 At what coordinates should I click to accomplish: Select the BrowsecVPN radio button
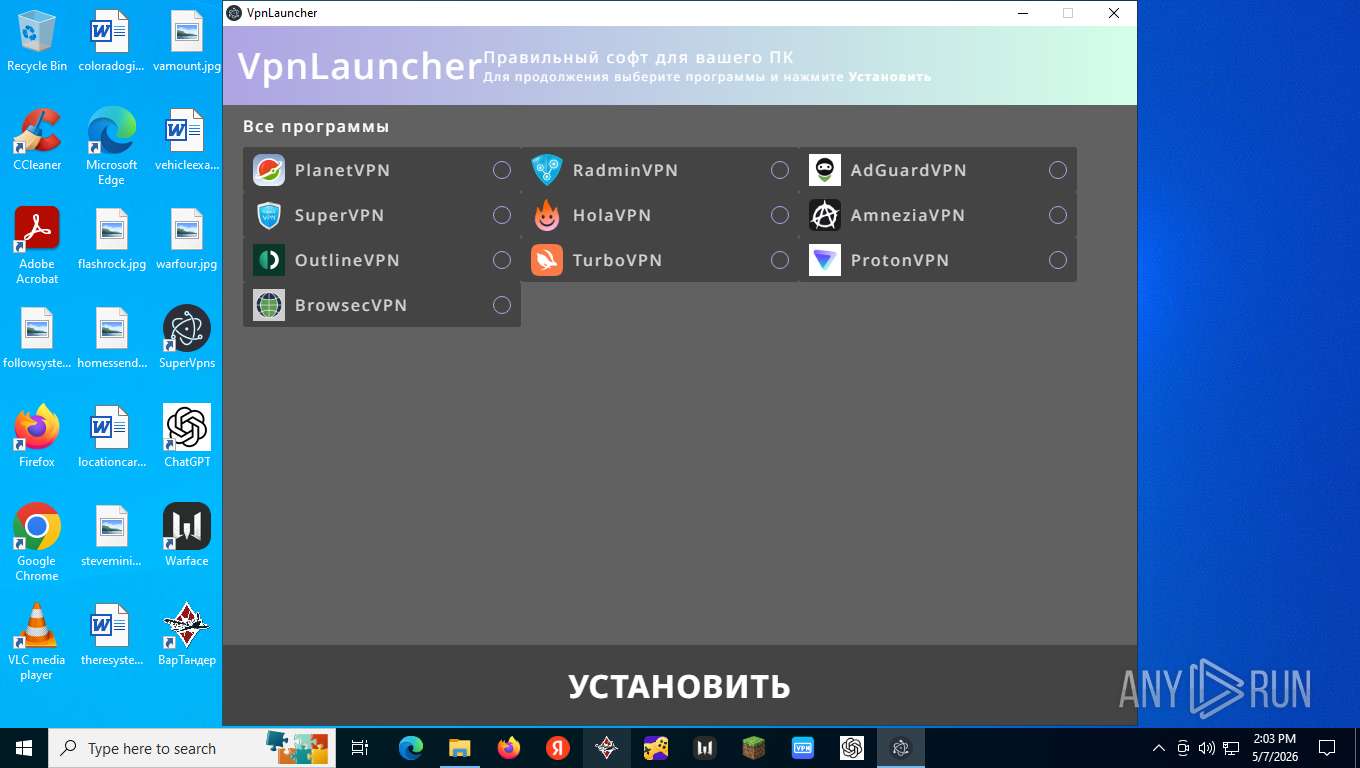pos(502,305)
